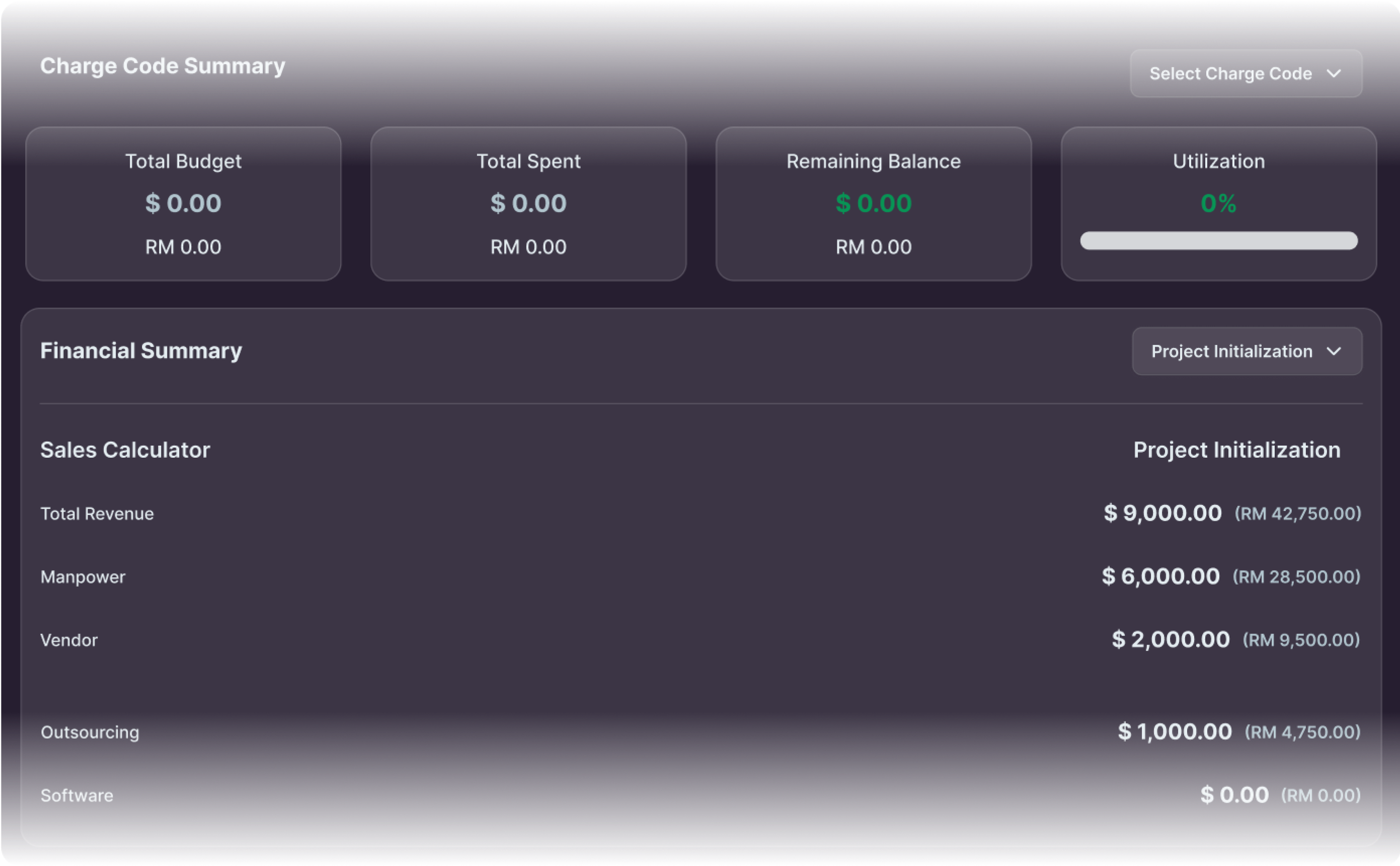
Task: Click the Financial Summary heading
Action: tap(141, 351)
